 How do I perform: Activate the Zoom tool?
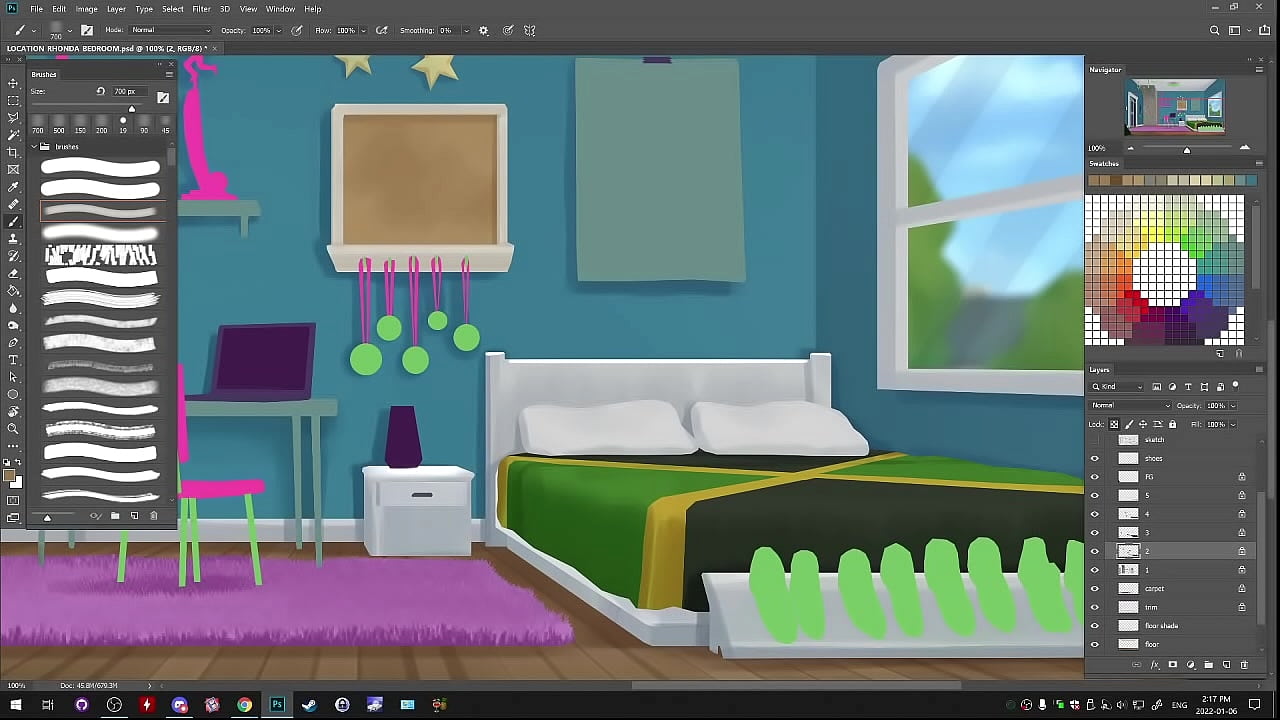coord(13,429)
